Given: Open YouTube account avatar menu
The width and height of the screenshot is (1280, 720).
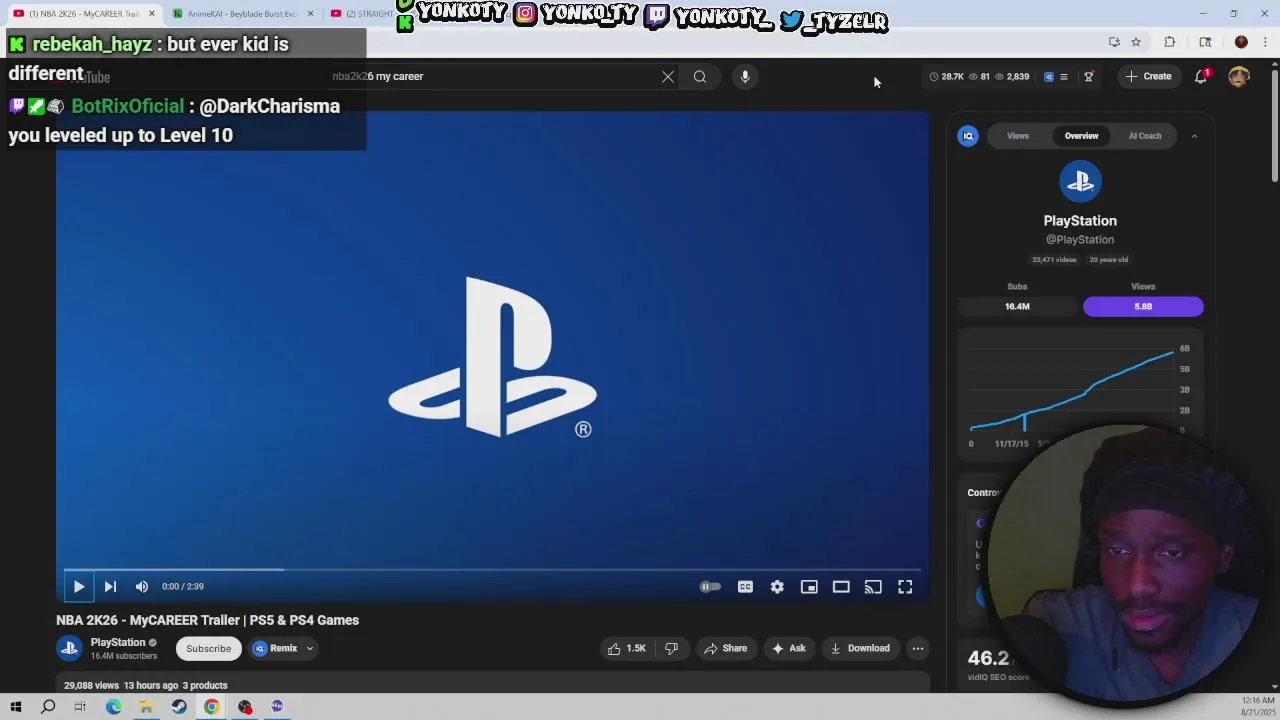Looking at the screenshot, I should pyautogui.click(x=1239, y=76).
